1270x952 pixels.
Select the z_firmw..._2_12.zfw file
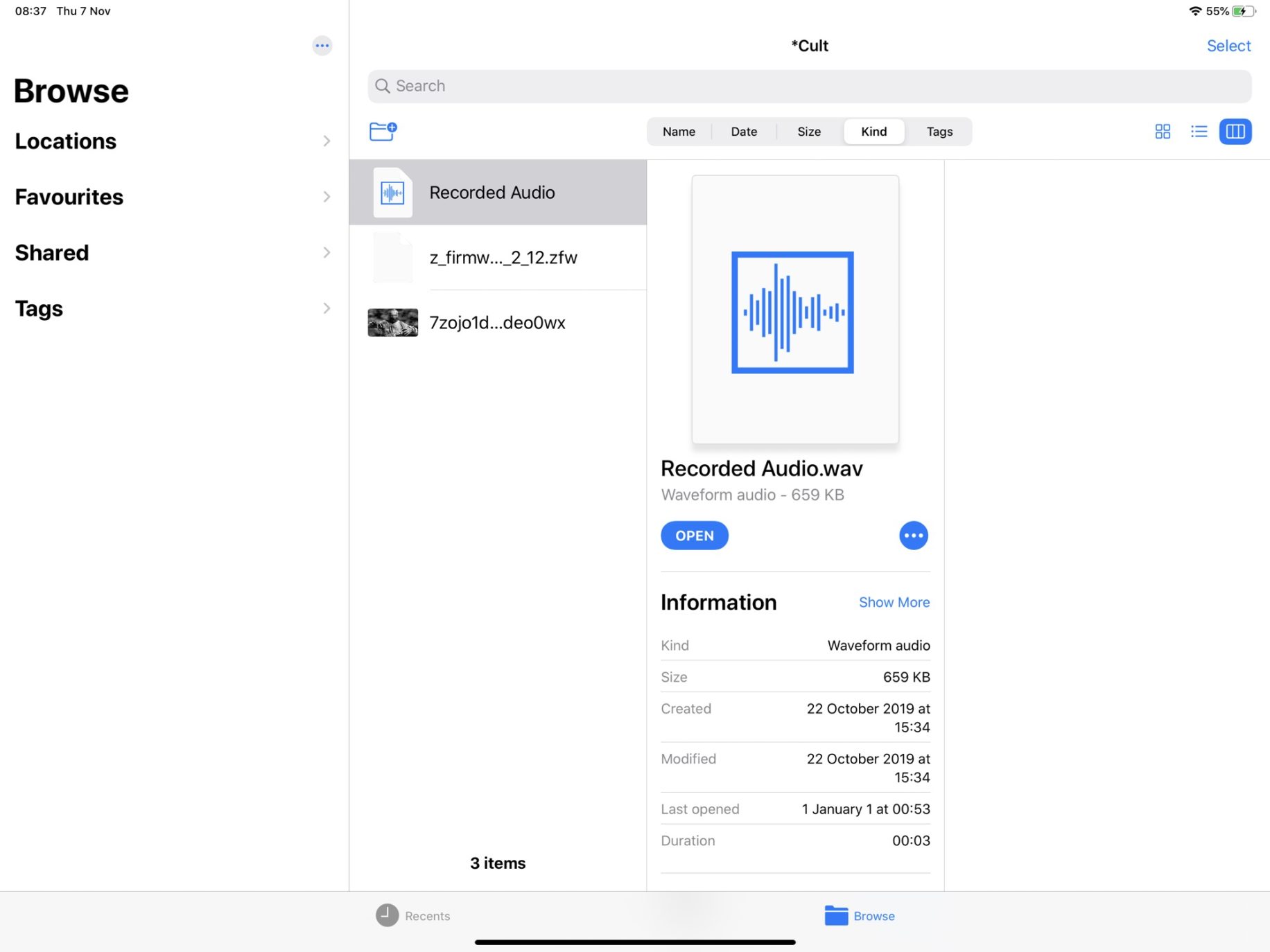coord(498,258)
